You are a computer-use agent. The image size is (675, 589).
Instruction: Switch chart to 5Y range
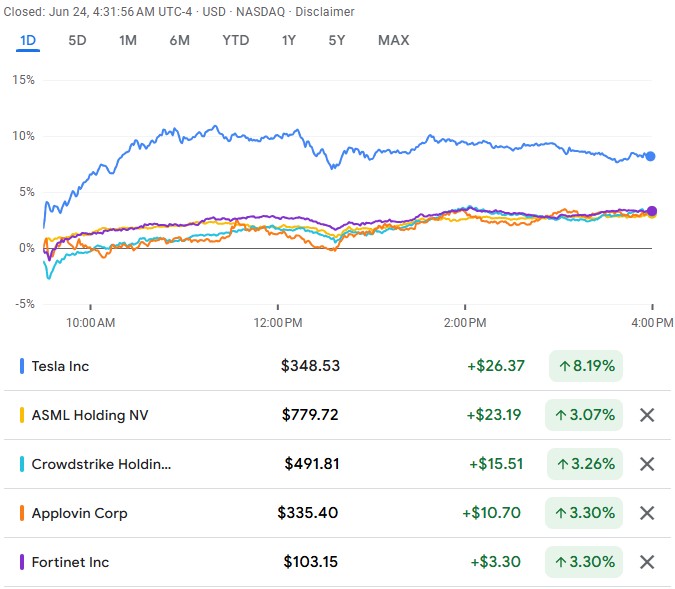(337, 40)
